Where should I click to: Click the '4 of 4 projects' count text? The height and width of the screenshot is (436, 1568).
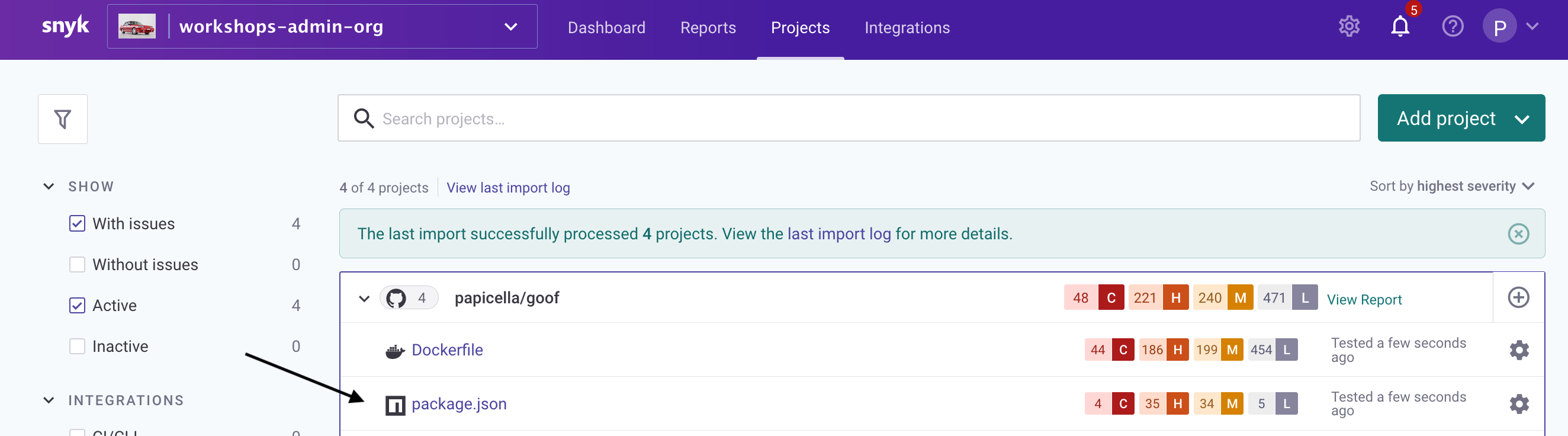click(384, 188)
